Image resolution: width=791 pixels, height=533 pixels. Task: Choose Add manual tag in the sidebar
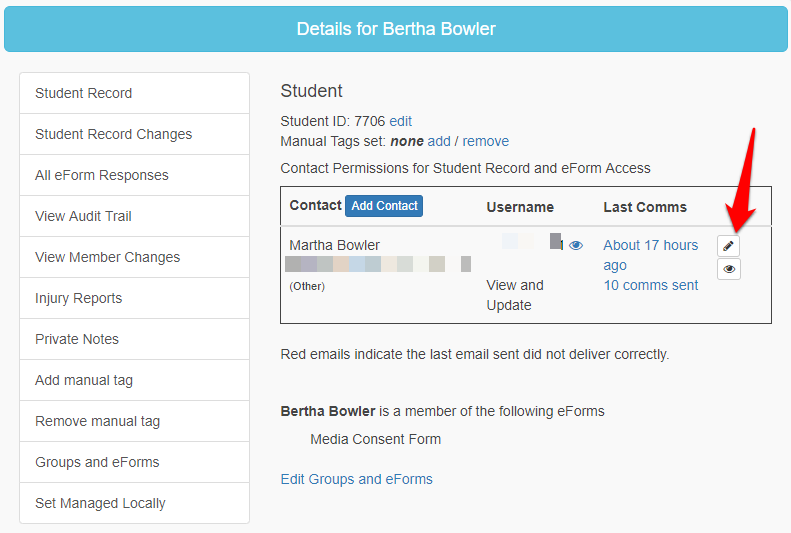134,380
